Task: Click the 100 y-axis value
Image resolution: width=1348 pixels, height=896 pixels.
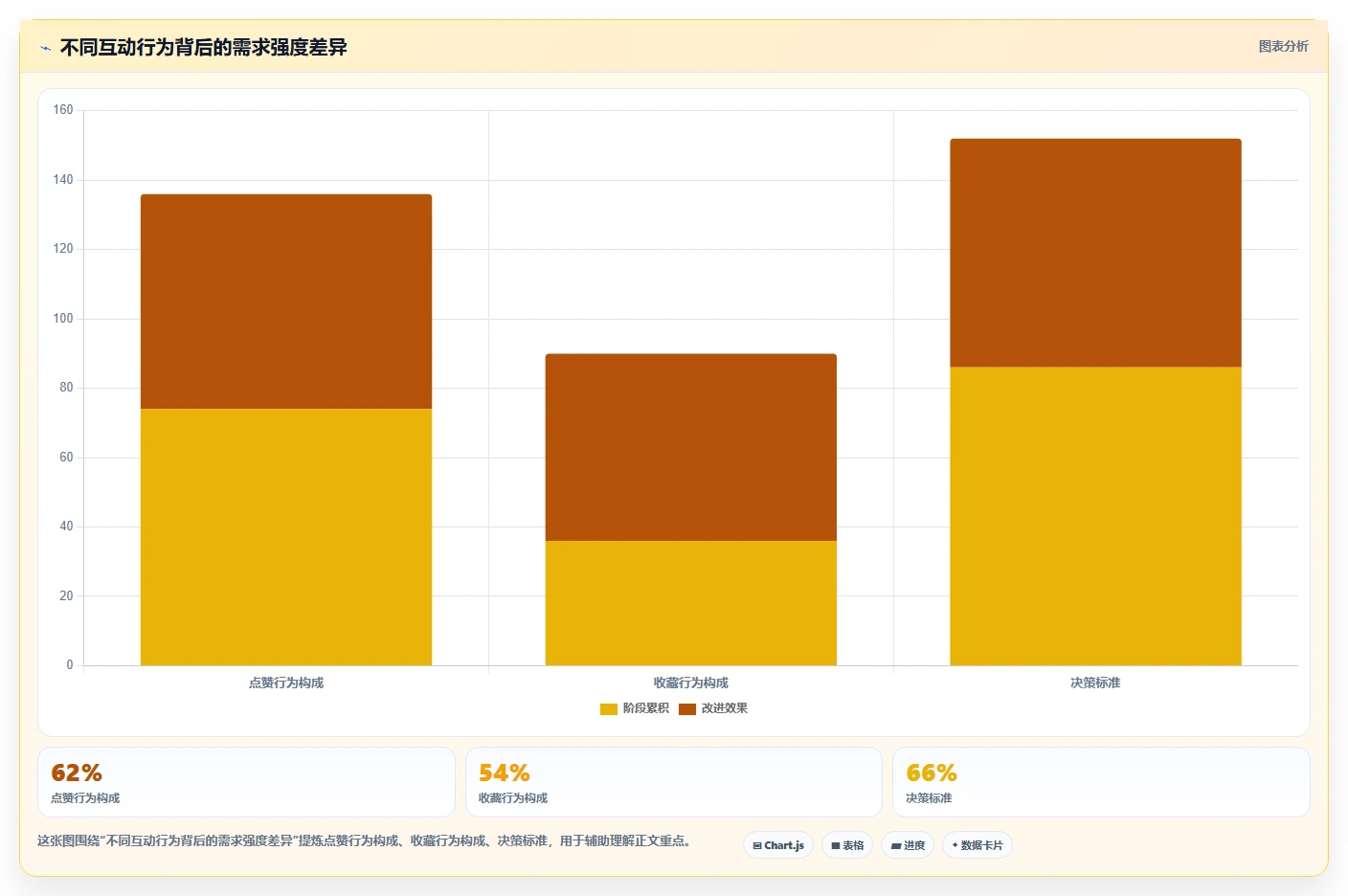Action: pos(63,319)
